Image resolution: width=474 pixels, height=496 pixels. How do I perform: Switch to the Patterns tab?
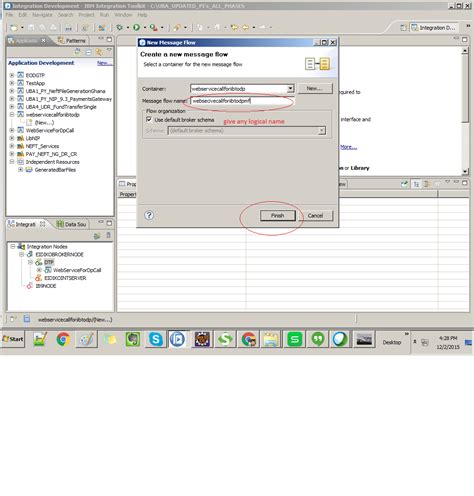tap(72, 40)
